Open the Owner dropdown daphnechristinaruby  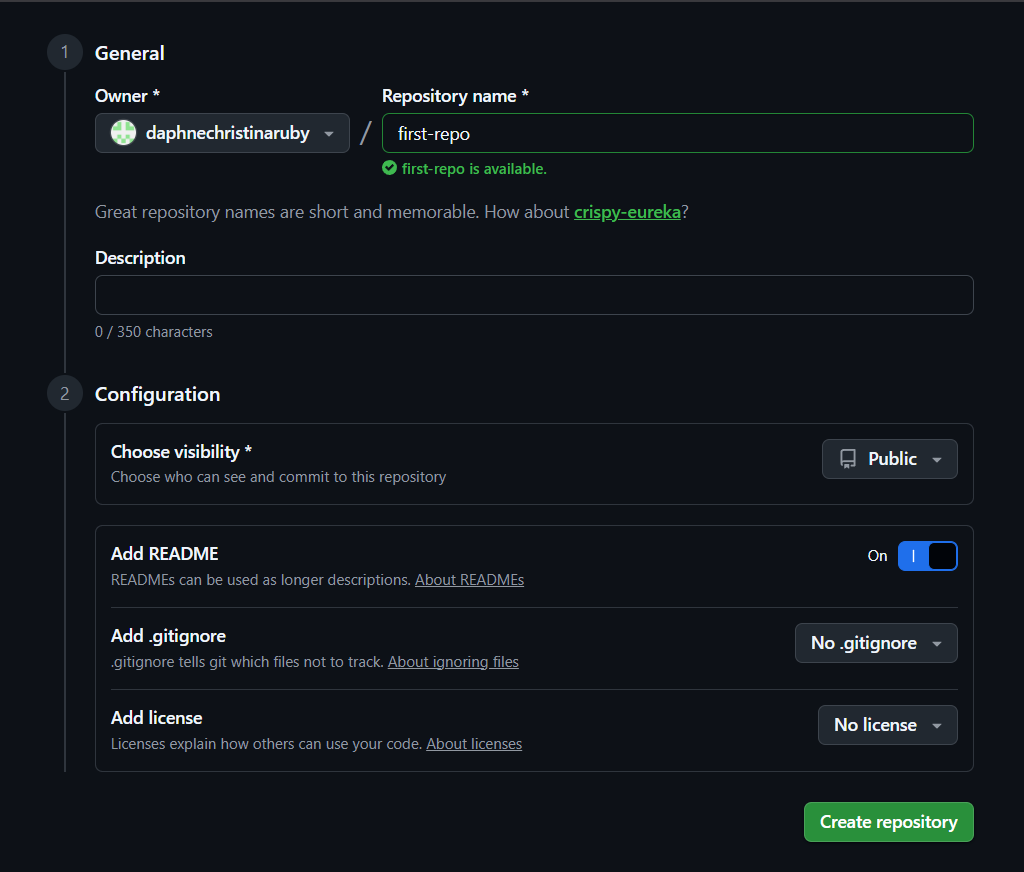click(222, 133)
